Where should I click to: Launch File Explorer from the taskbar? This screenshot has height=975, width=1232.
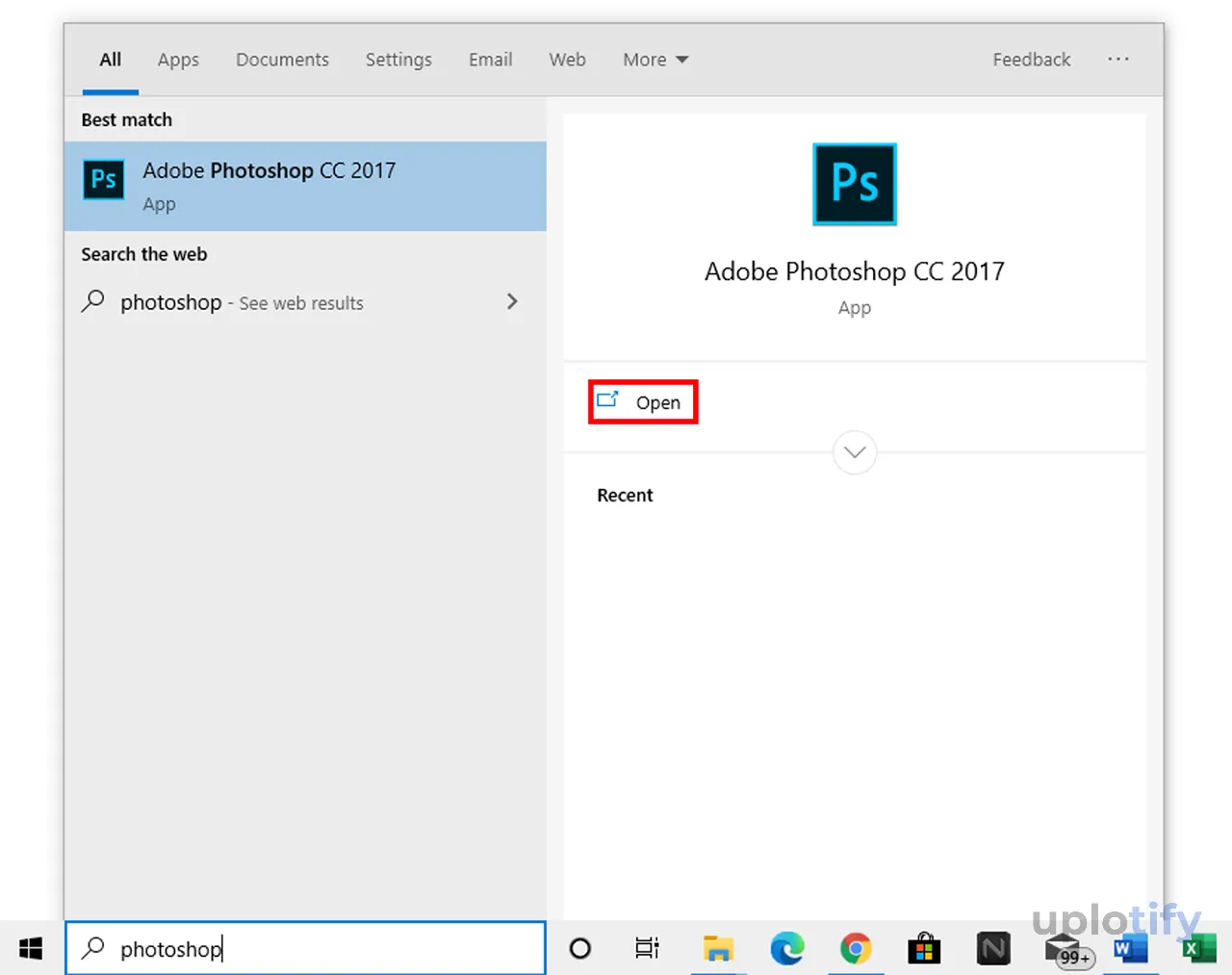(x=718, y=949)
